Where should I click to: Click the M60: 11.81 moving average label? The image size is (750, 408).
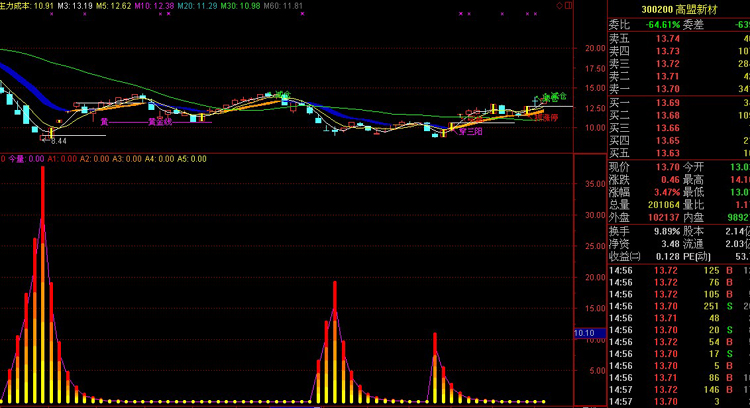[283, 6]
